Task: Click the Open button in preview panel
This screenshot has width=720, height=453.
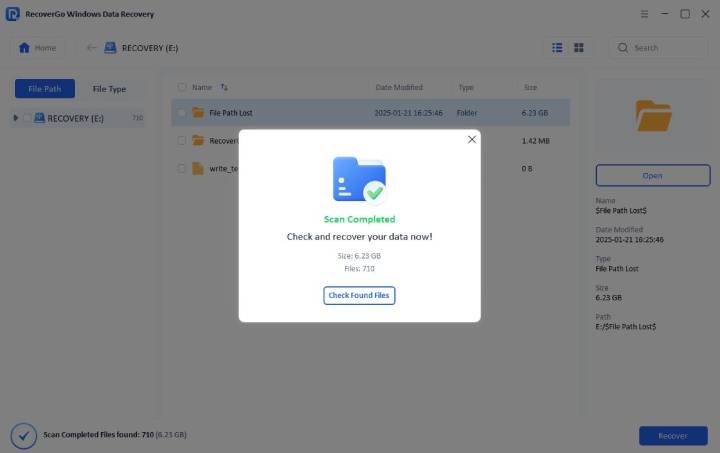Action: [652, 176]
